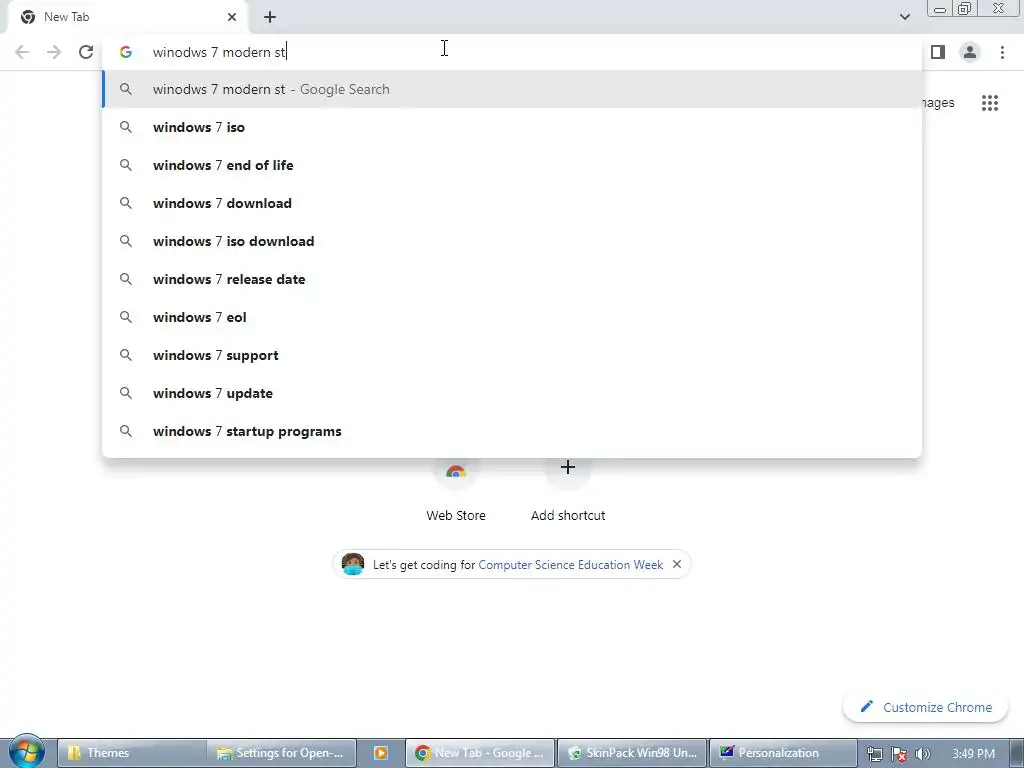Switch to SkinPack Win98 taskbar window
Screen dimensions: 1024x768
click(x=632, y=753)
